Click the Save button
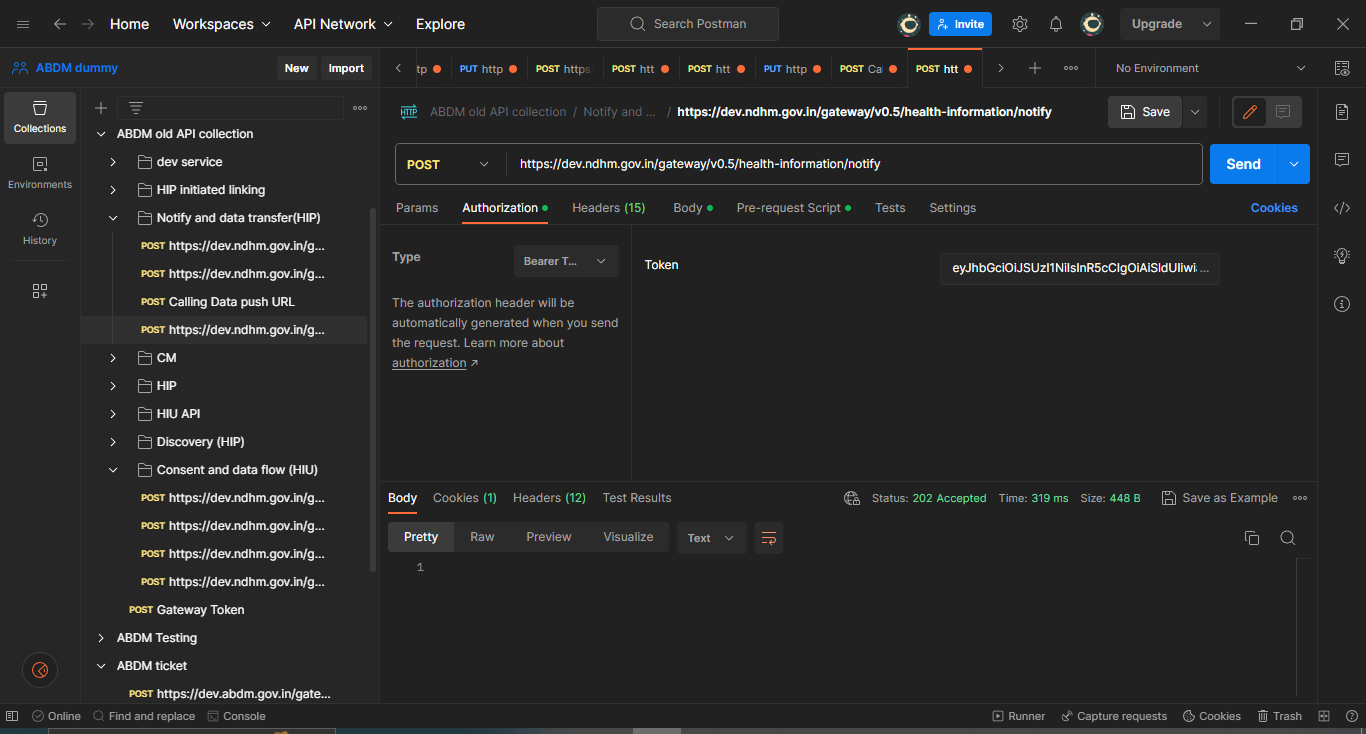 coord(1145,112)
